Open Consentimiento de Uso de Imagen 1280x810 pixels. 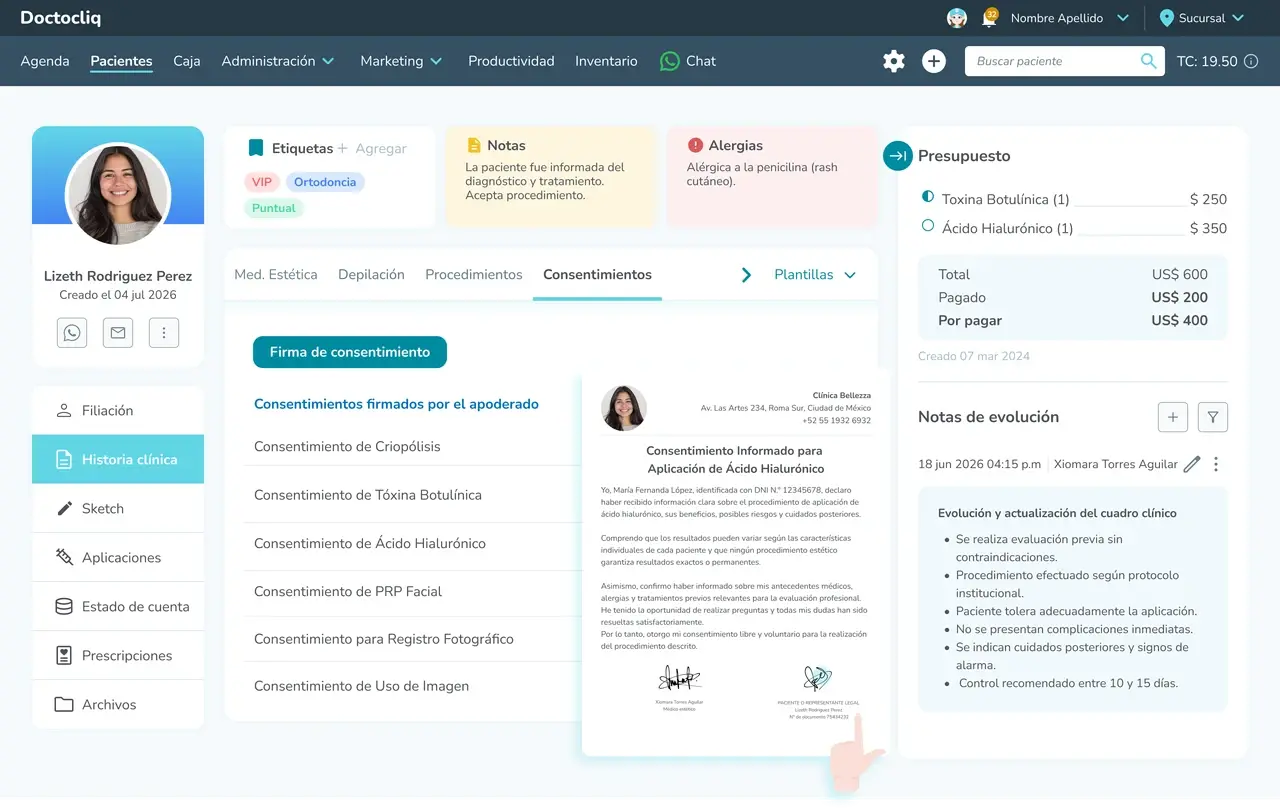coord(361,686)
